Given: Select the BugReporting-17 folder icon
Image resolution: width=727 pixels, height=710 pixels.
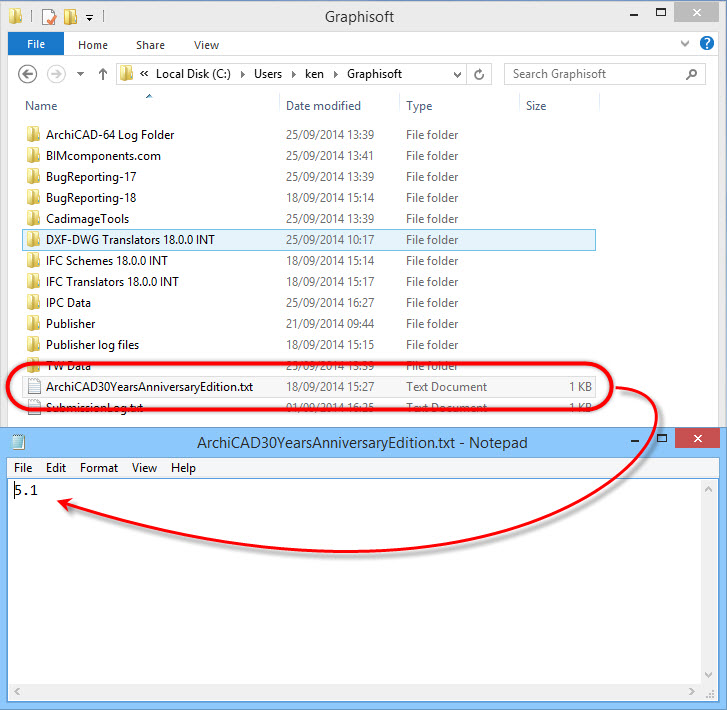Looking at the screenshot, I should pyautogui.click(x=33, y=177).
